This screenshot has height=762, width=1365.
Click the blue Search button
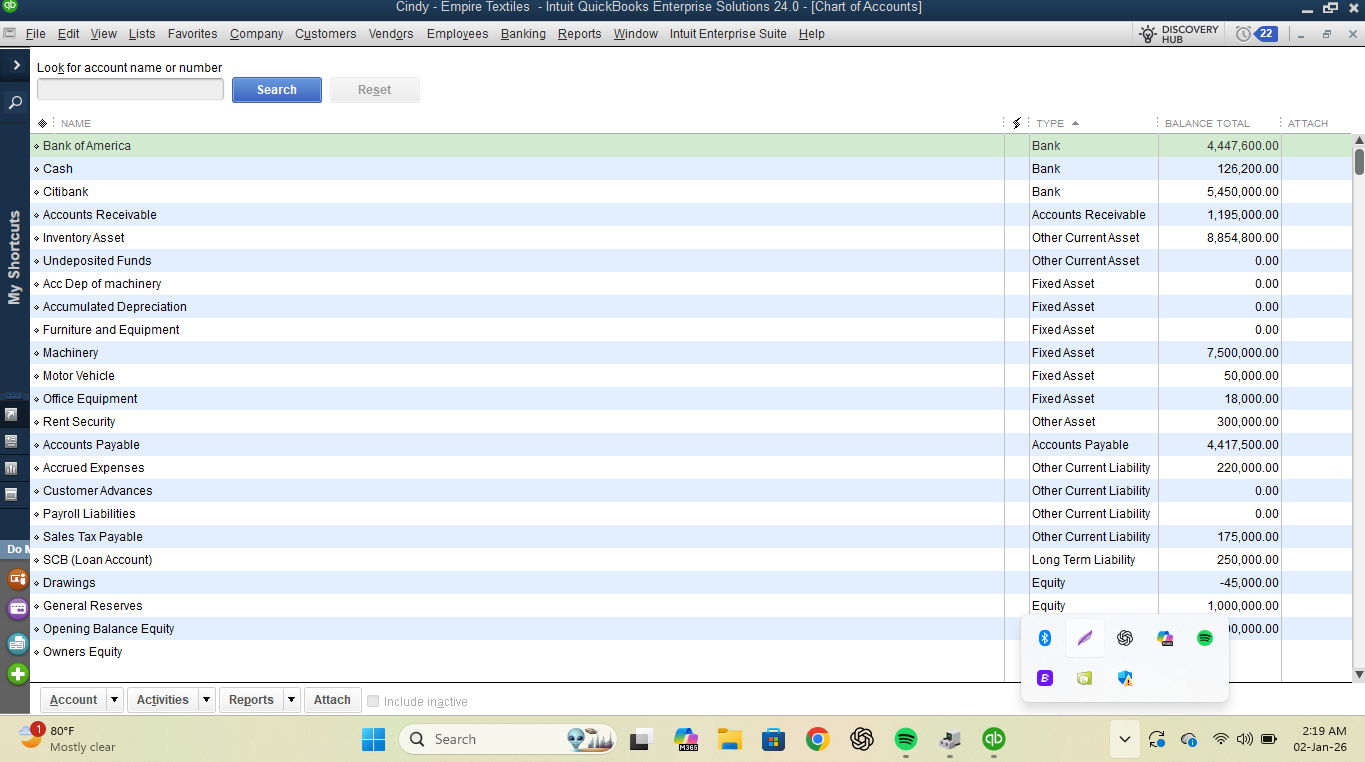[x=277, y=90]
